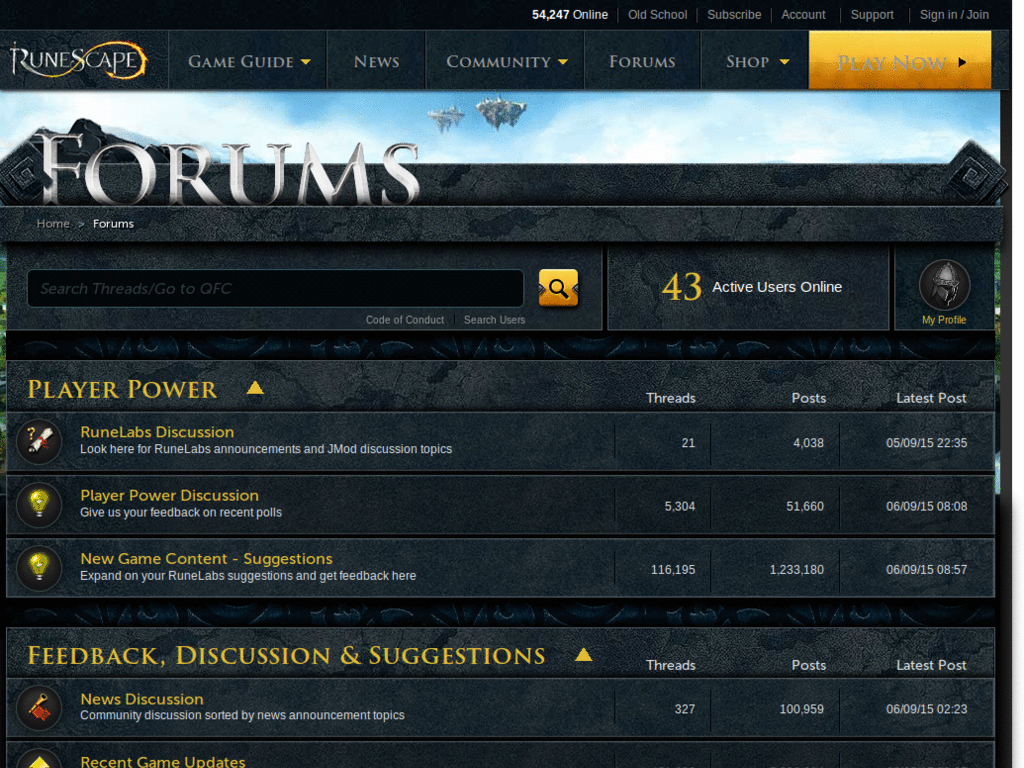1024x768 pixels.
Task: Open the Support link in top bar
Action: tap(872, 14)
